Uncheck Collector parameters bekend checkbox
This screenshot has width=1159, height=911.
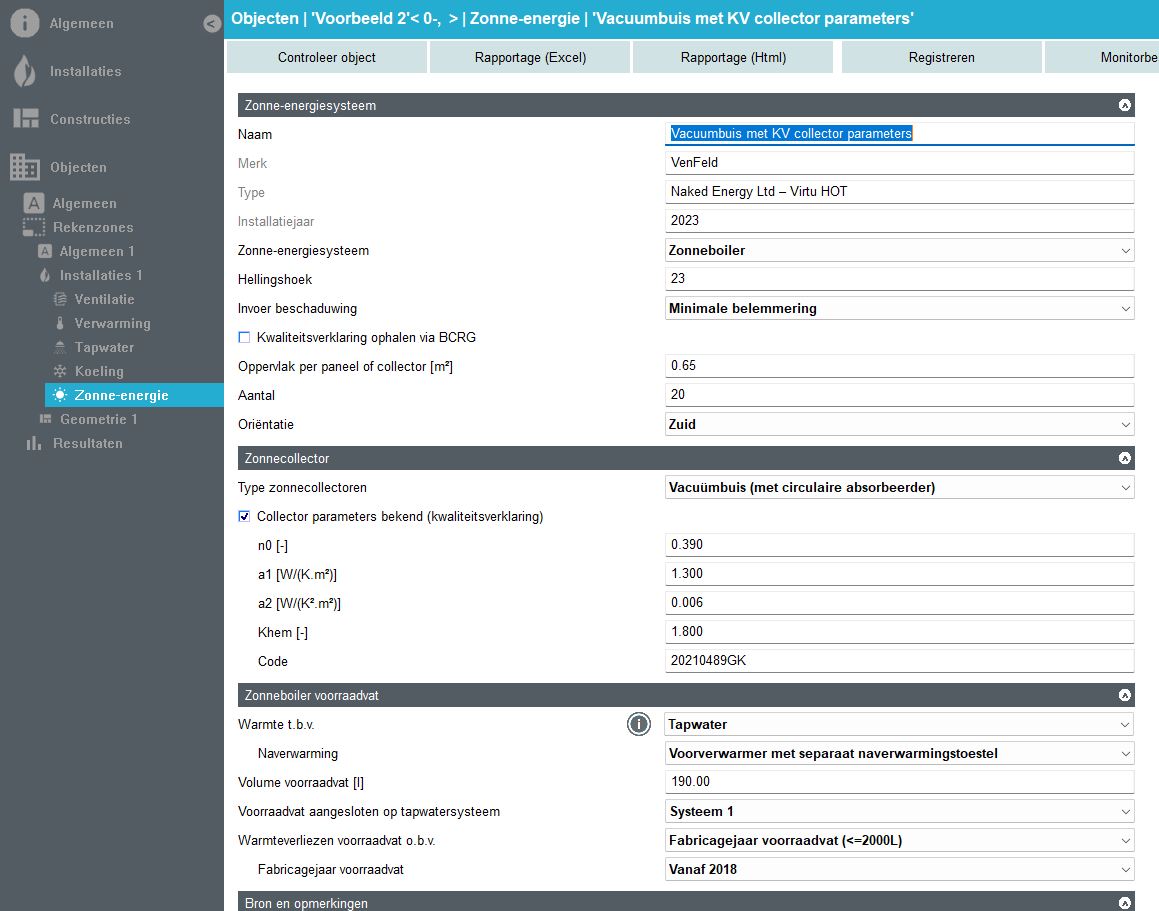(244, 517)
